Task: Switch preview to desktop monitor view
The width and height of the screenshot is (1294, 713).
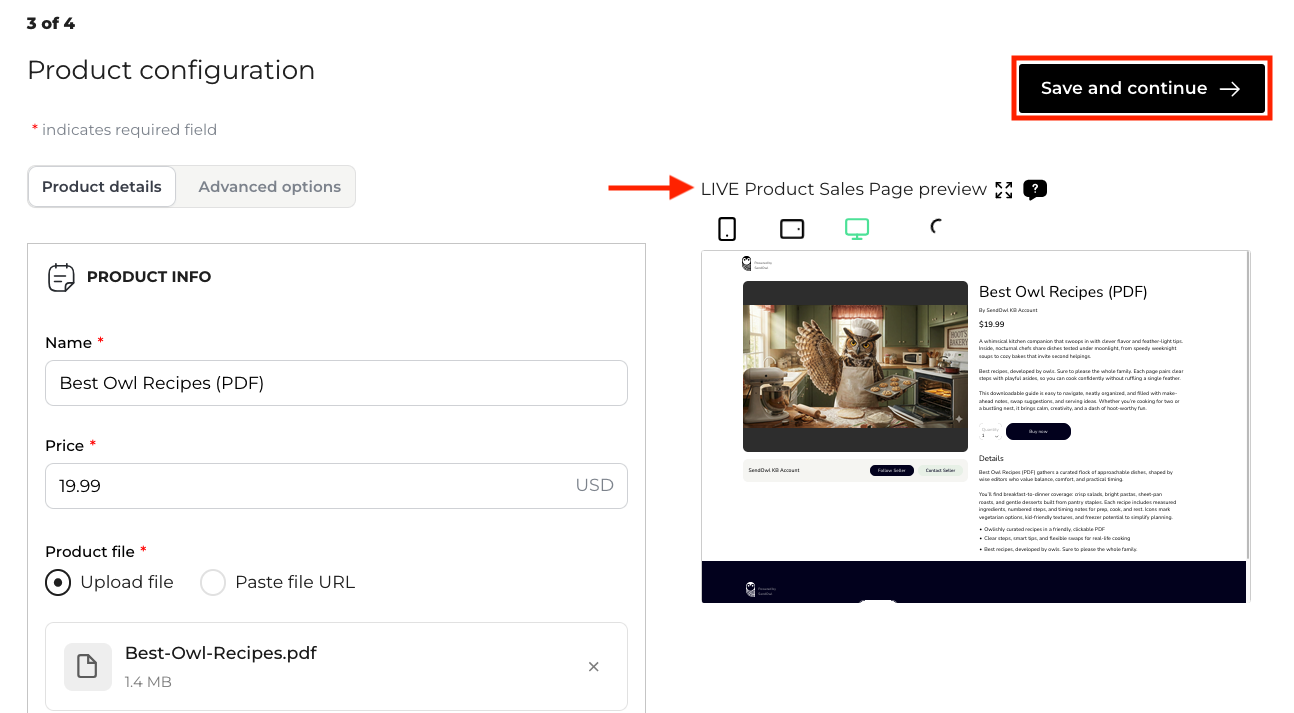Action: 857,229
